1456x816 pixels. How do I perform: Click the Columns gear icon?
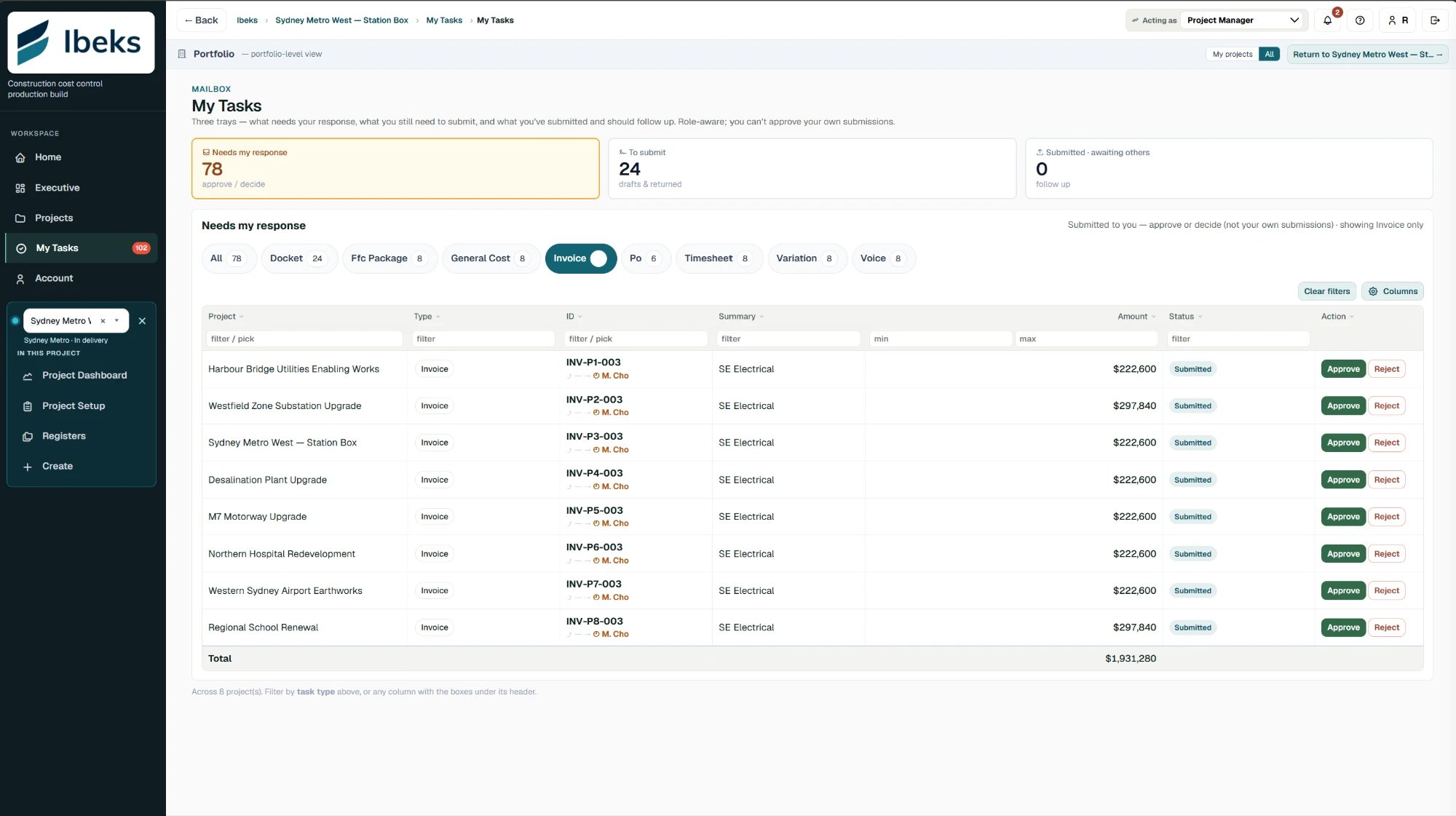1373,291
